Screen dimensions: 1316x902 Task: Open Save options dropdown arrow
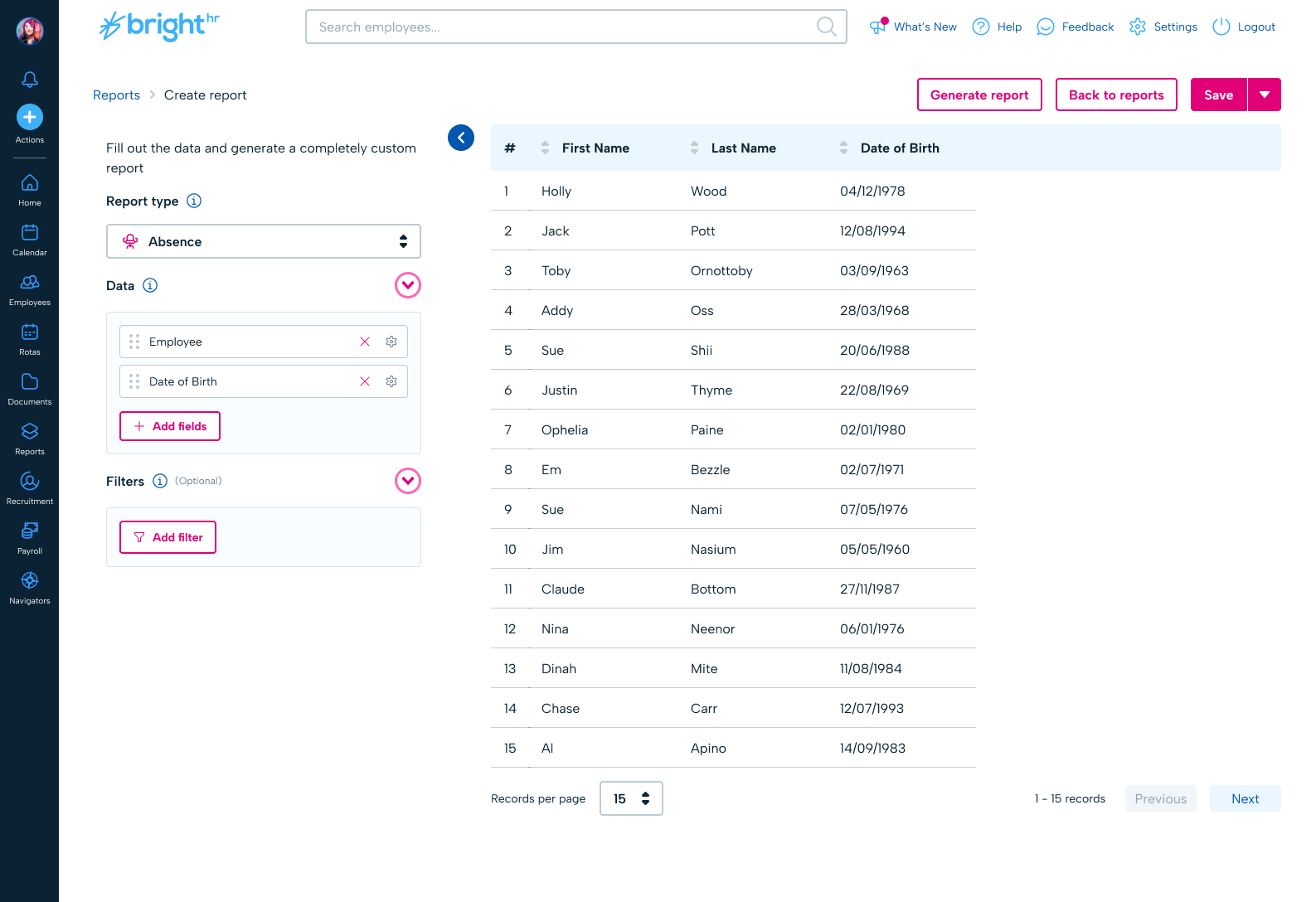(x=1265, y=95)
